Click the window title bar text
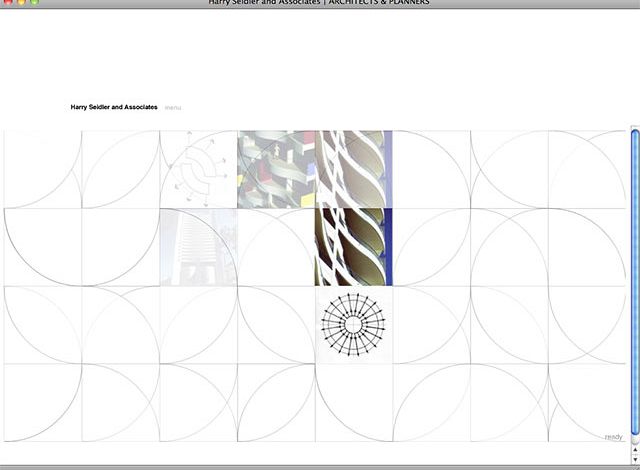The image size is (640, 470). click(x=320, y=3)
